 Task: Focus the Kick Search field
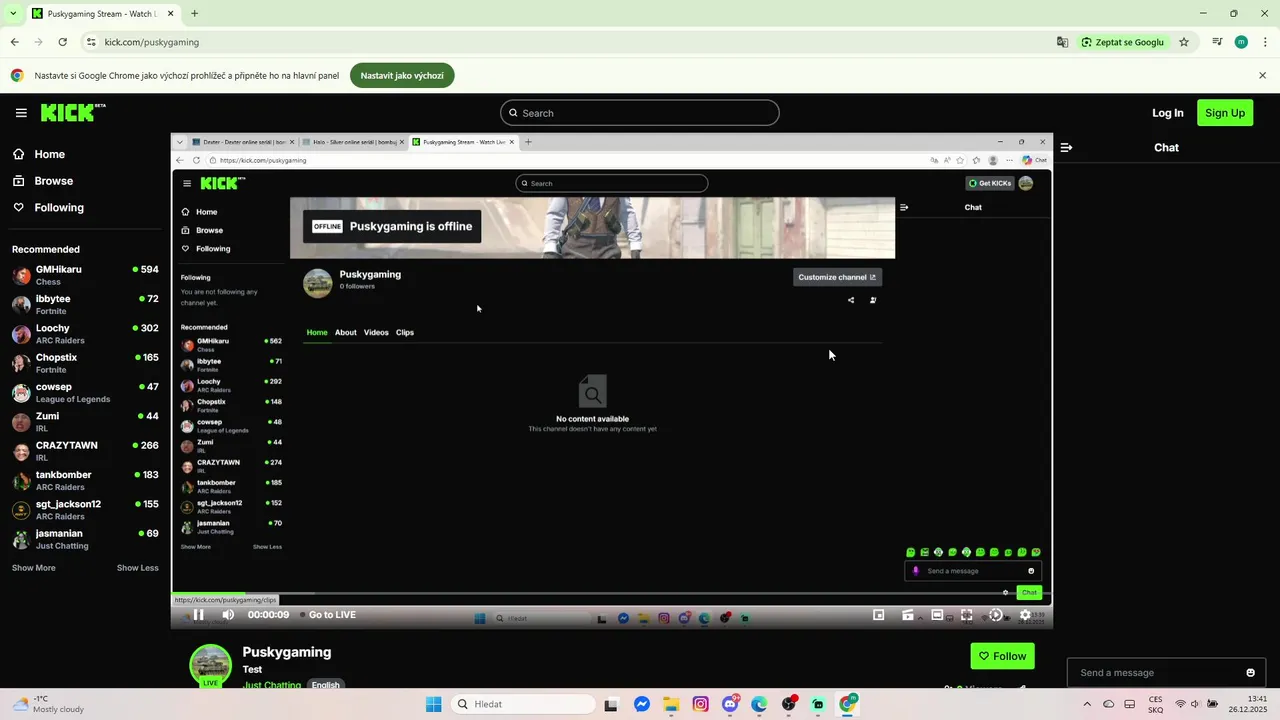coord(640,113)
